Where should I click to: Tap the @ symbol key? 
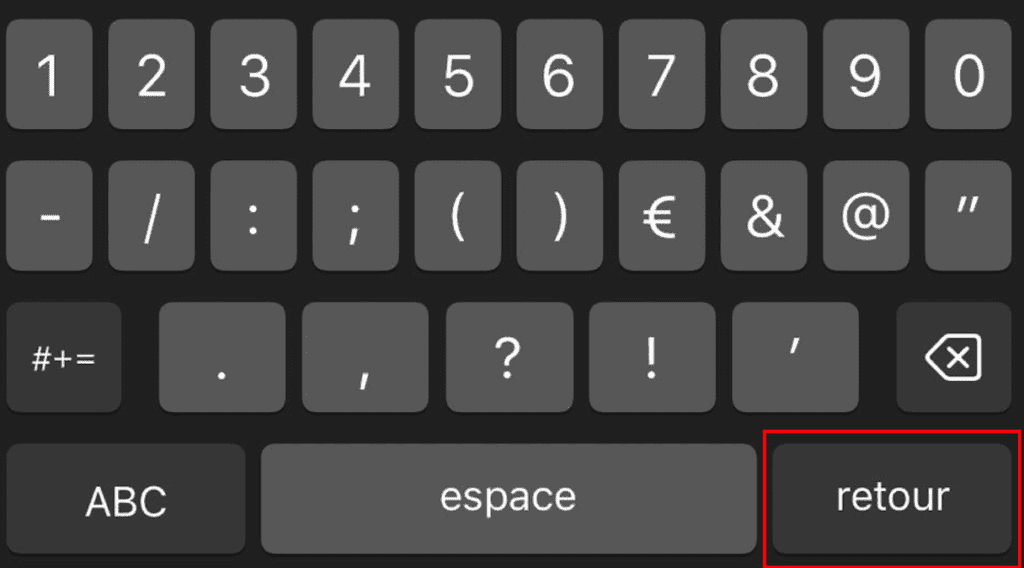(x=866, y=216)
